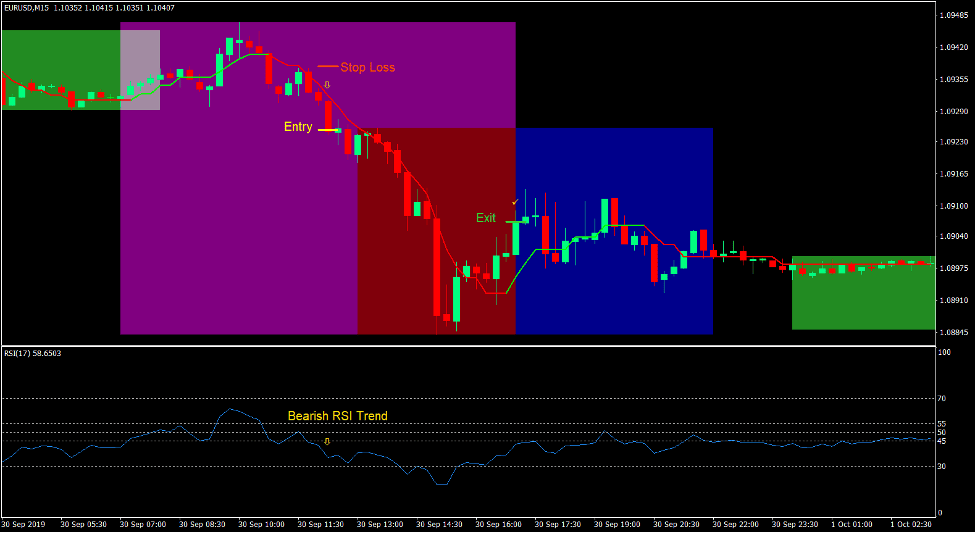Image resolution: width=977 pixels, height=533 pixels.
Task: Click the 1 Oct 02:30 time label
Action: click(910, 524)
